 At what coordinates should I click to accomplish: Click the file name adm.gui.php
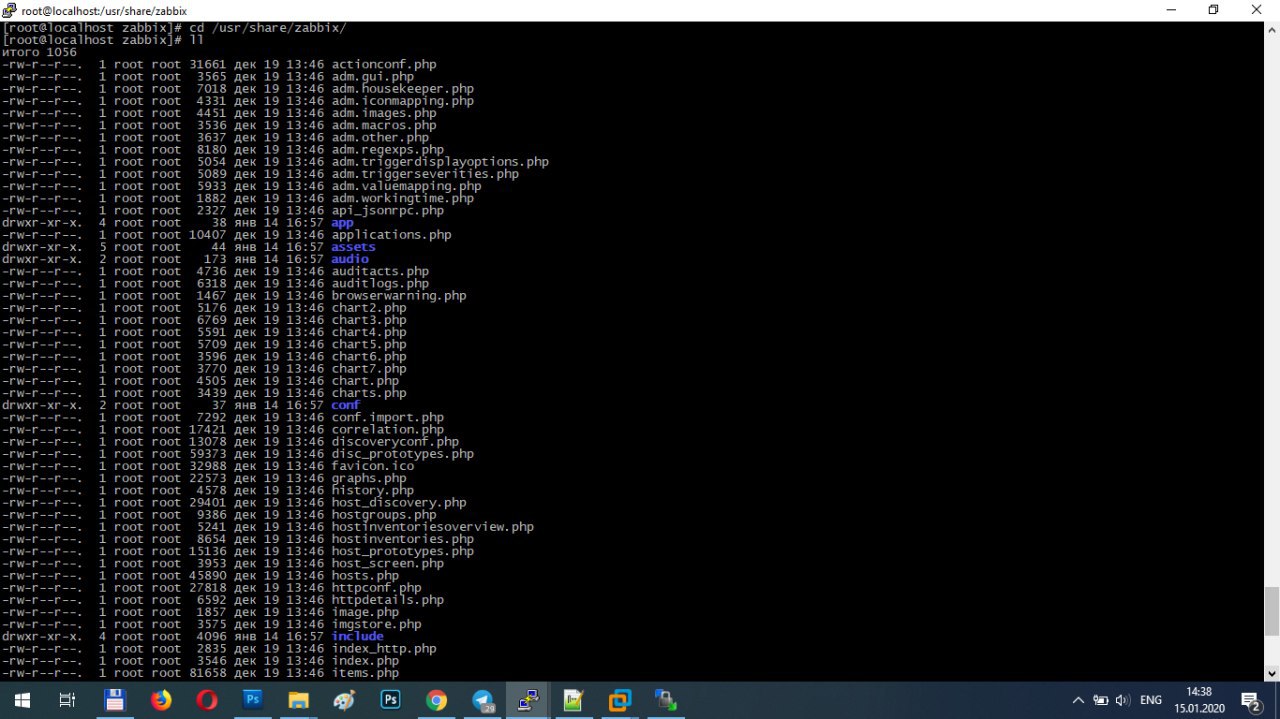pyautogui.click(x=373, y=76)
